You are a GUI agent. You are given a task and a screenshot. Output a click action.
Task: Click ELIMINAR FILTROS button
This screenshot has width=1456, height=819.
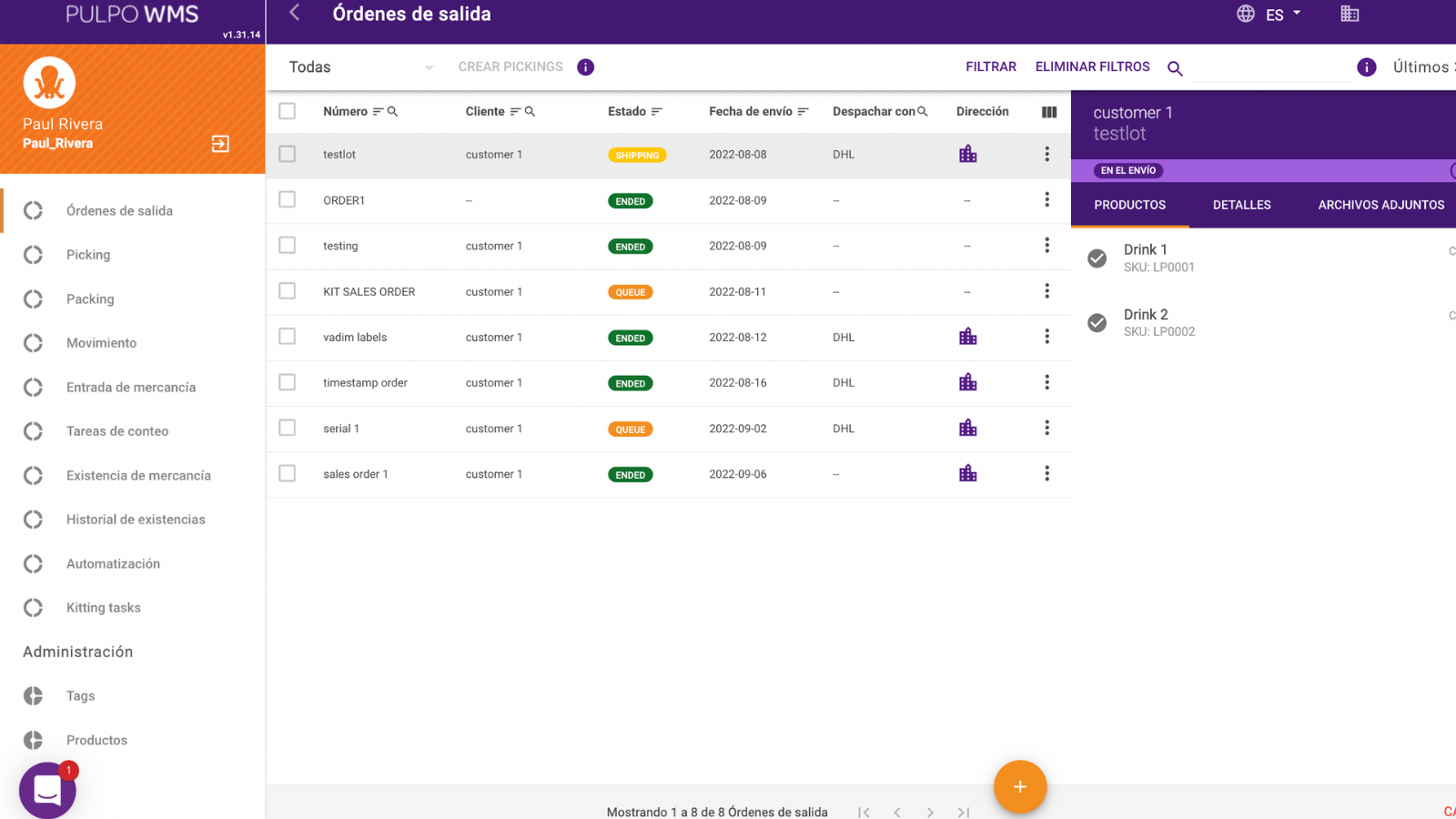[1092, 67]
